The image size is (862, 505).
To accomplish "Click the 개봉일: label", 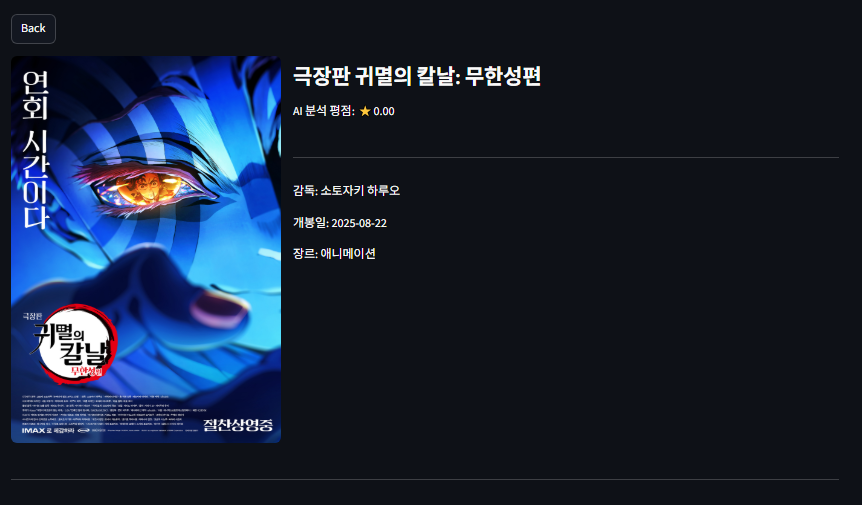I will 311,223.
